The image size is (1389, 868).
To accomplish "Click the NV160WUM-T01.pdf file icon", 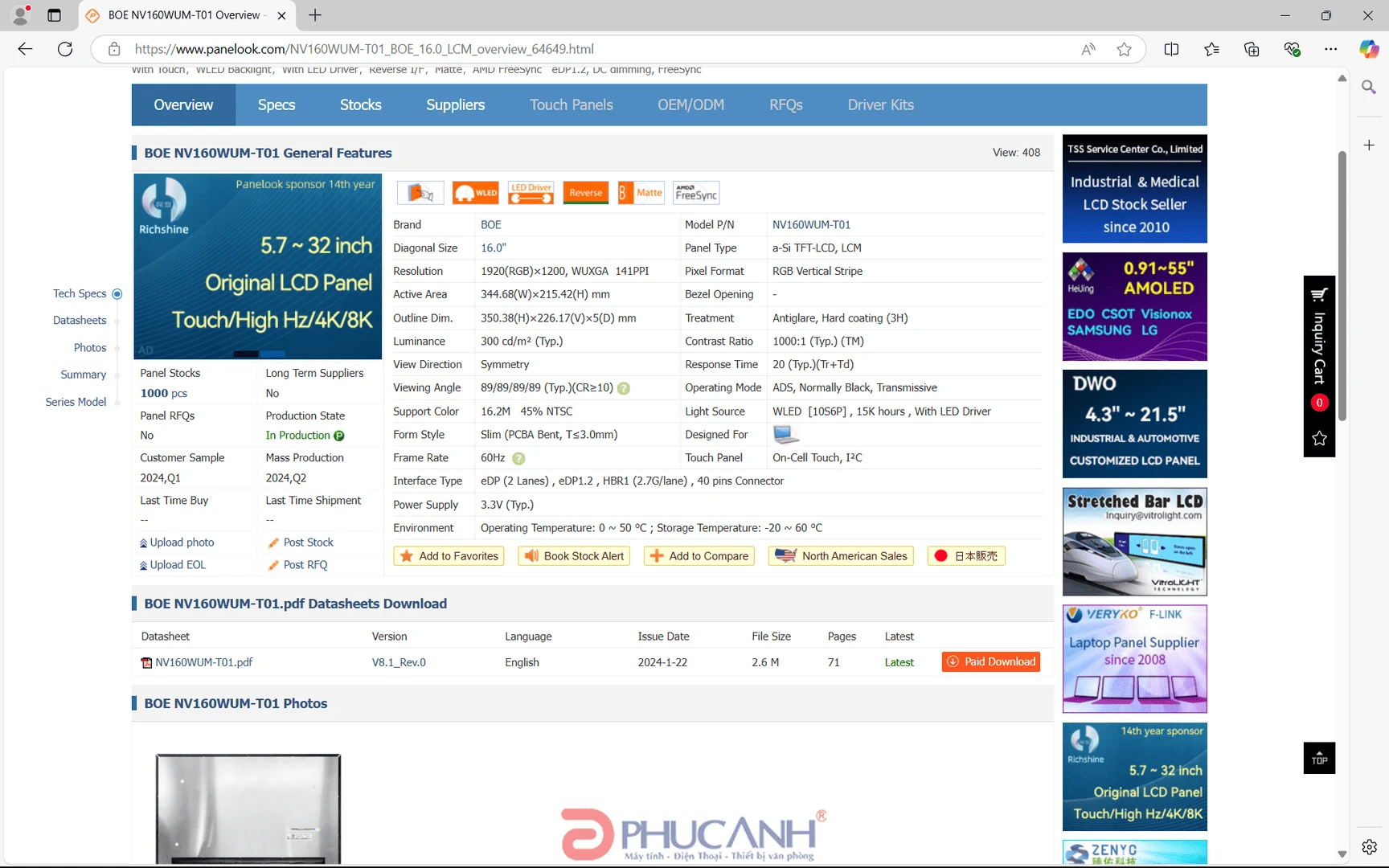I will 146,663.
